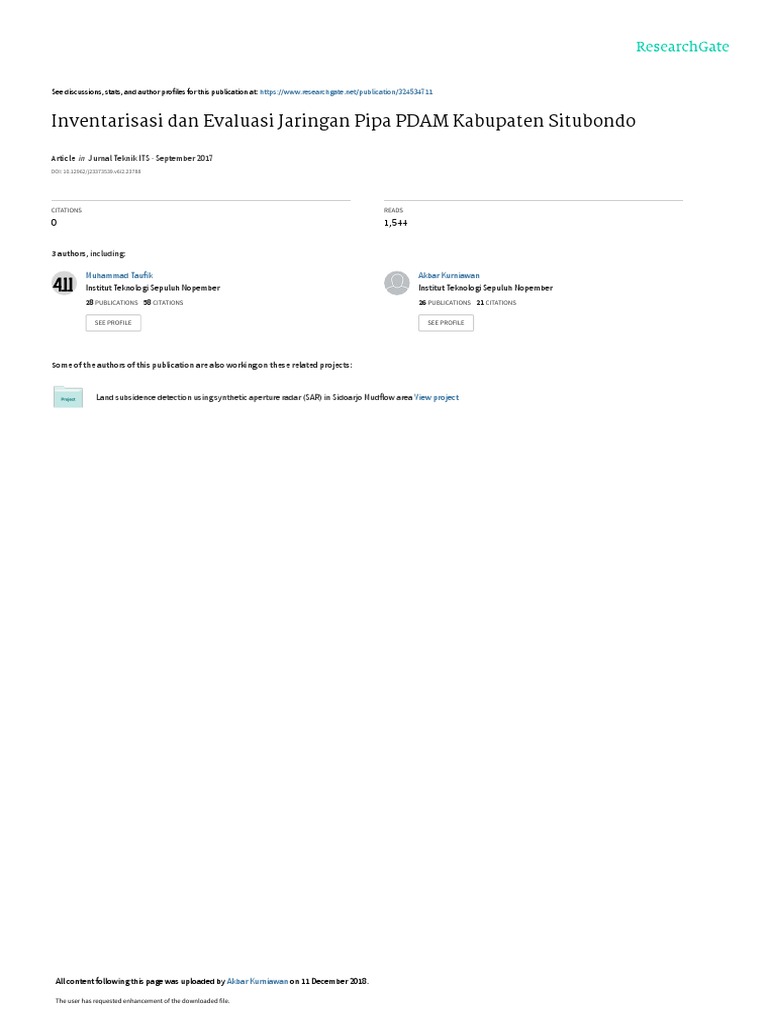
Task: Click the Jurnal Teknik ITS journal name
Action: (x=119, y=158)
